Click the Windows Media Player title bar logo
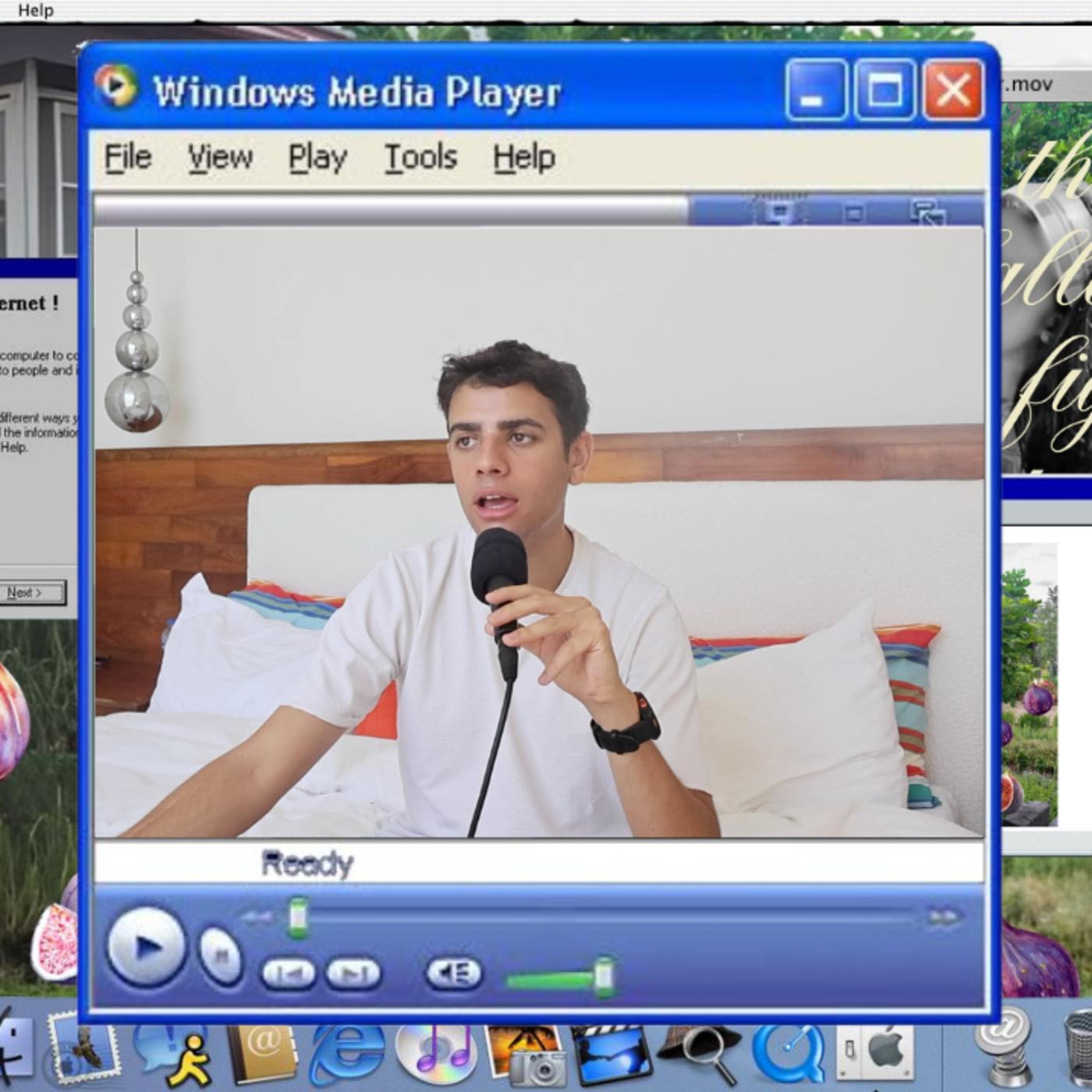The width and height of the screenshot is (1092, 1092). pos(116,85)
